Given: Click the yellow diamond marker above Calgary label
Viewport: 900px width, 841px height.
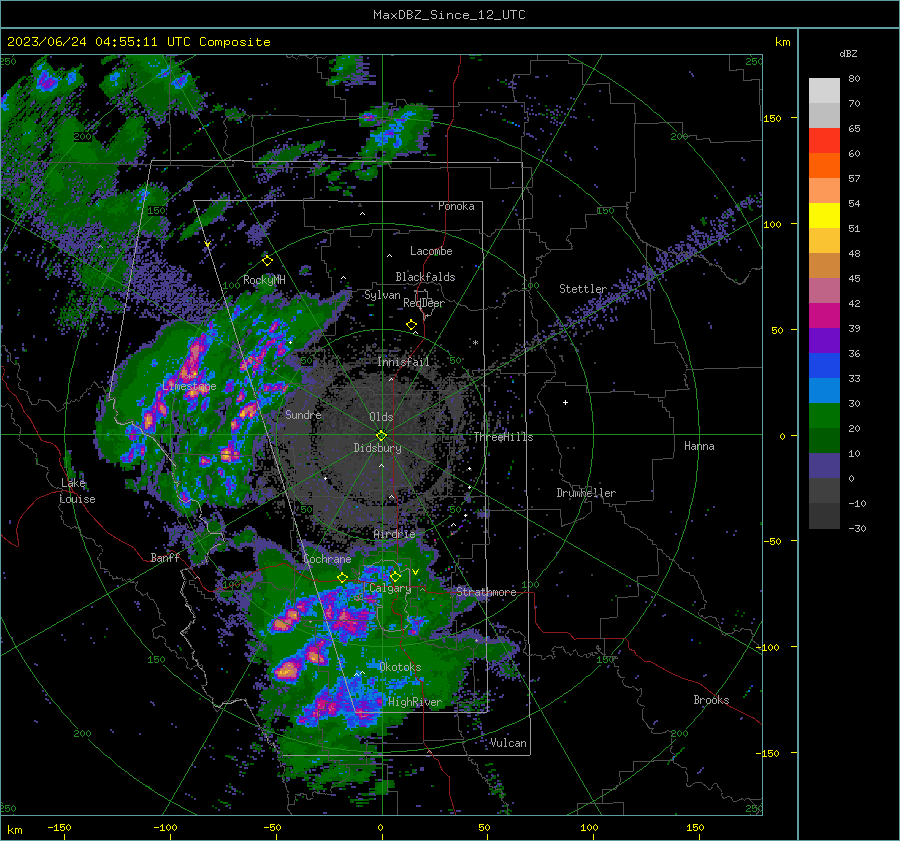Looking at the screenshot, I should tap(395, 576).
